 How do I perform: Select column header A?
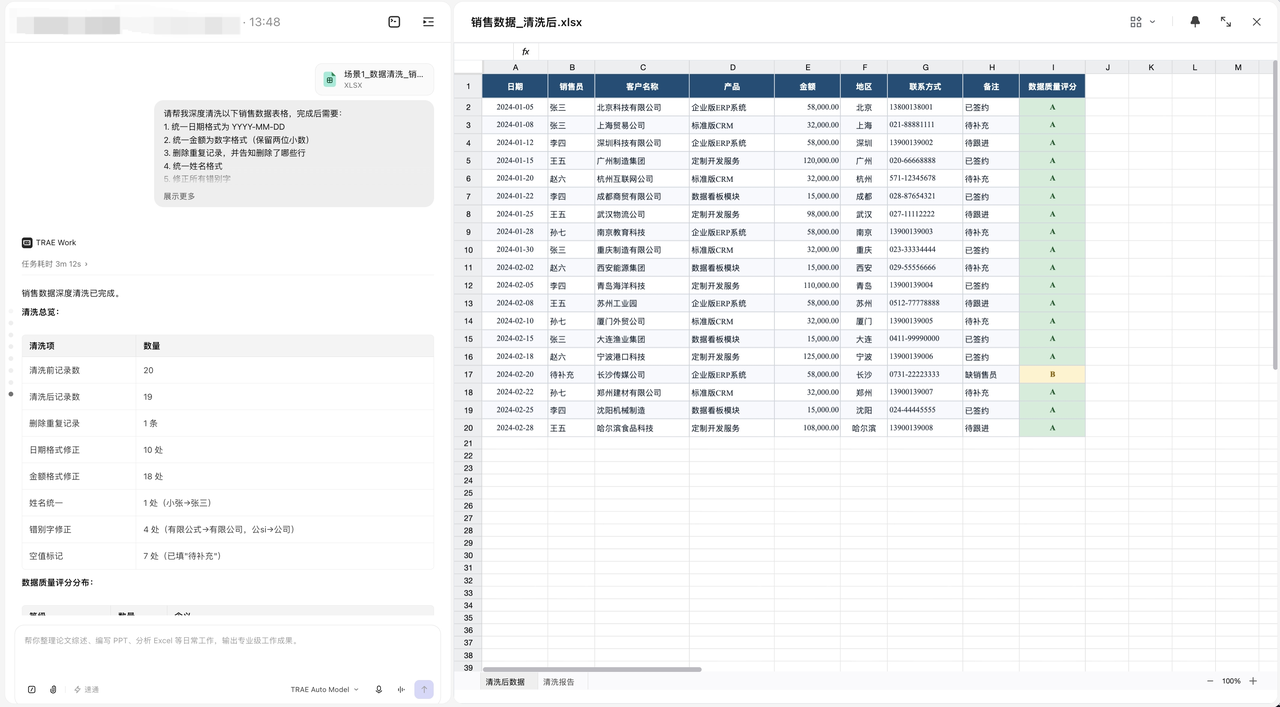(x=515, y=67)
